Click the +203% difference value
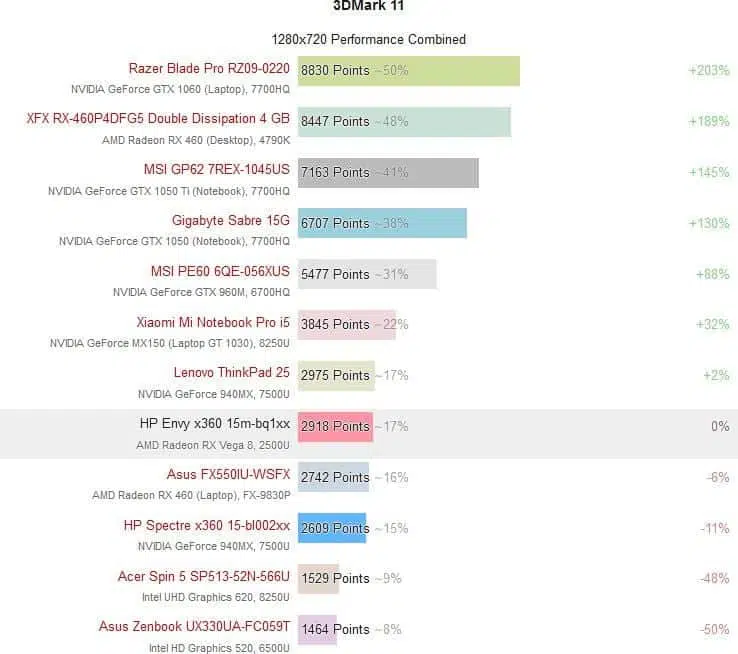The image size is (738, 654). pos(708,71)
